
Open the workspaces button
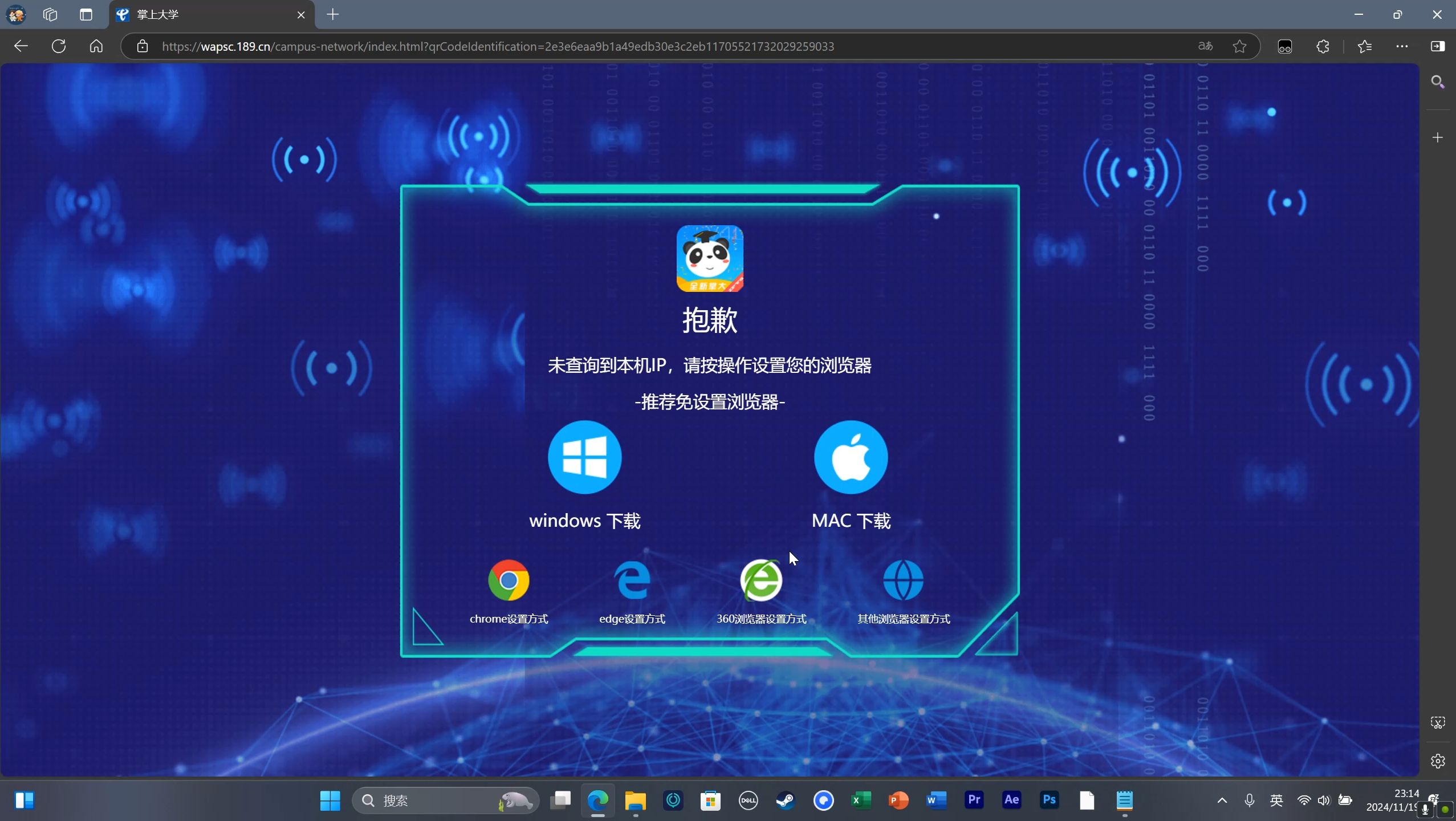point(50,14)
